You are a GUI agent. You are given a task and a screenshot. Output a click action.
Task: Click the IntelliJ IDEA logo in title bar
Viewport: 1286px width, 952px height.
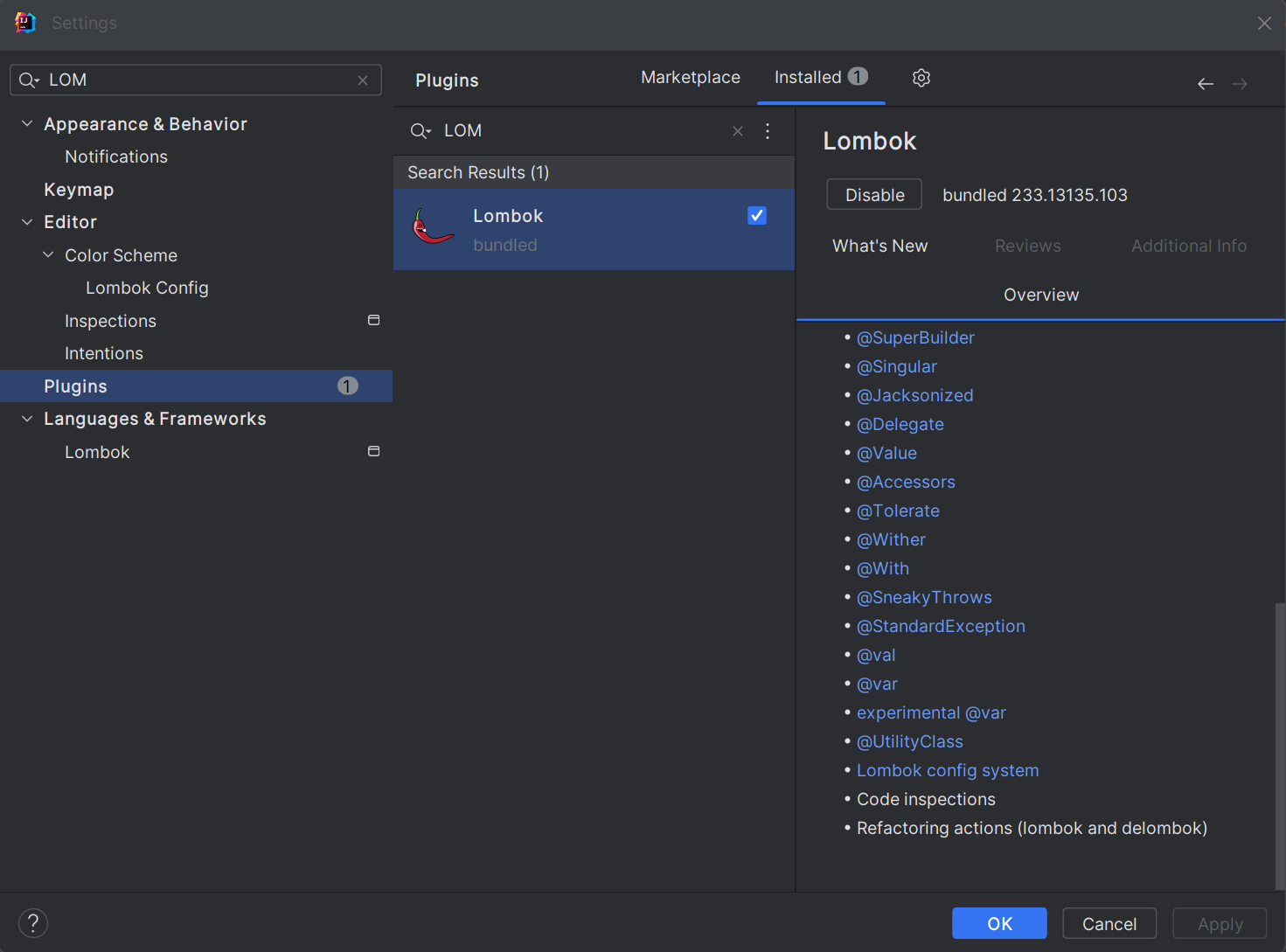pos(25,23)
